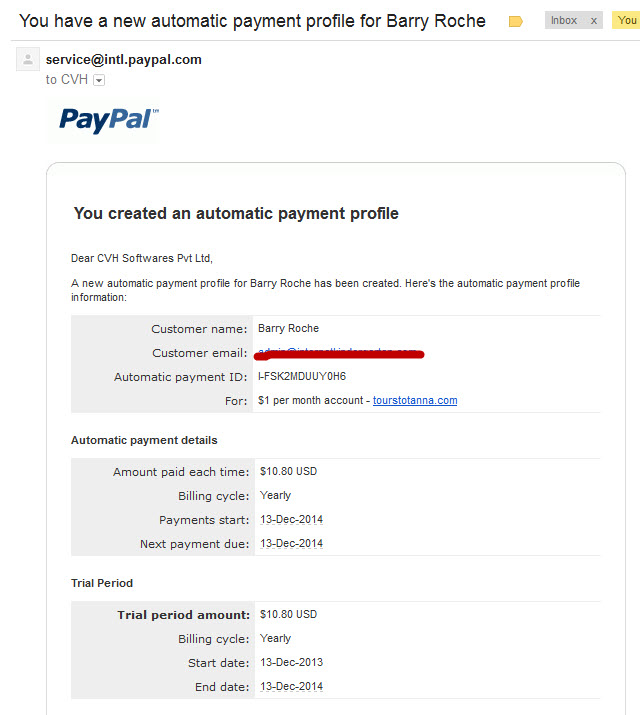Image resolution: width=640 pixels, height=715 pixels.
Task: Click the yellow importance marker icon
Action: coord(516,21)
